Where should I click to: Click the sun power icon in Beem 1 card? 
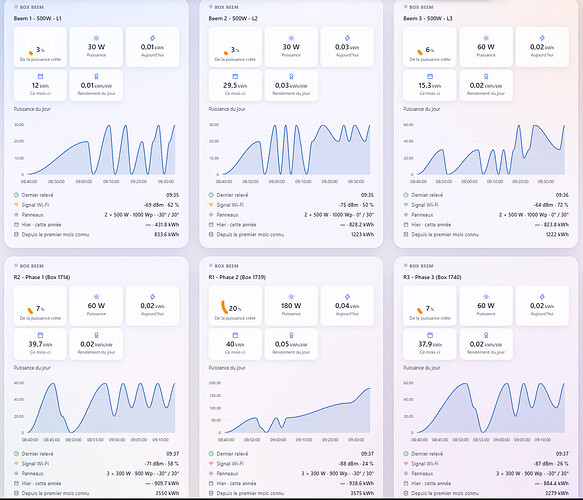pos(96,38)
